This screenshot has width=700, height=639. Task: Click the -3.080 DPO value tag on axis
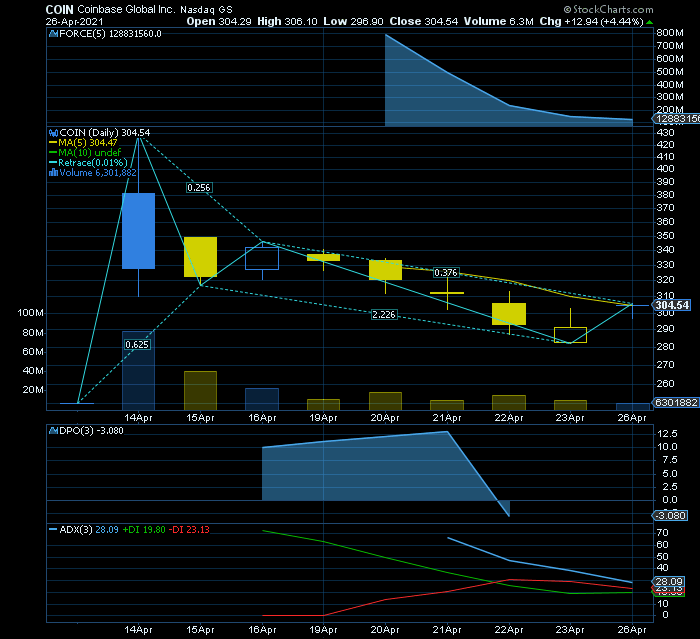[x=670, y=515]
